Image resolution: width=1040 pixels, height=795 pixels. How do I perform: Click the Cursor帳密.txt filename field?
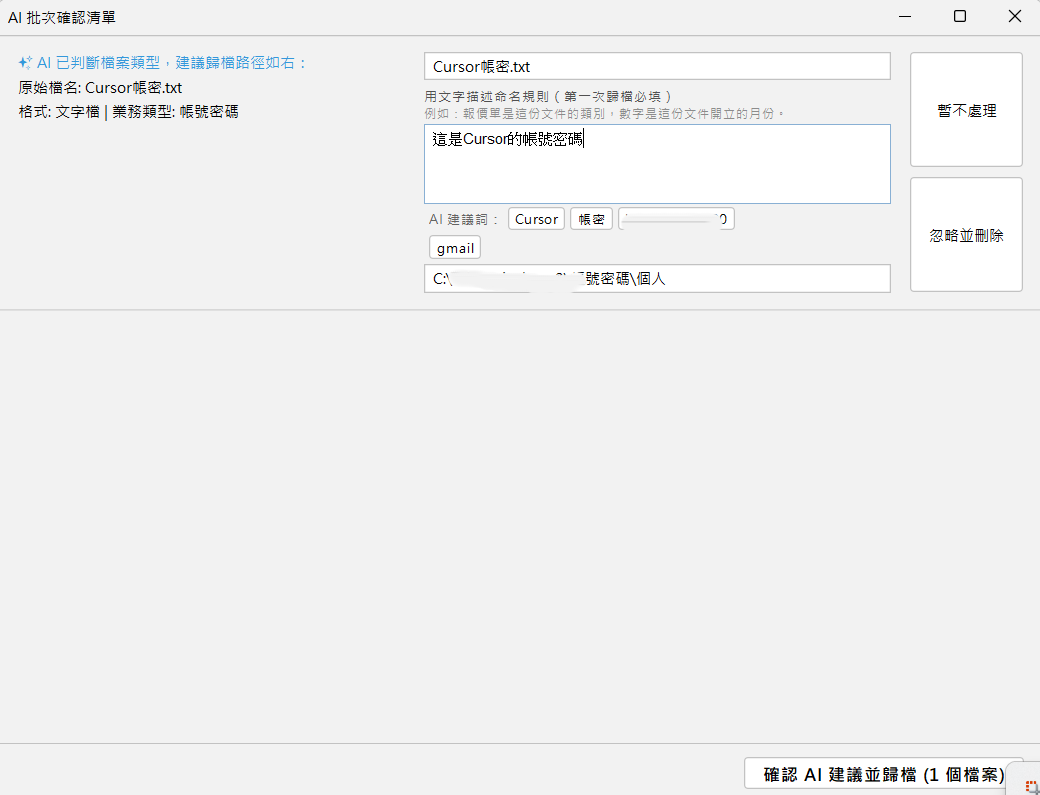(x=657, y=66)
